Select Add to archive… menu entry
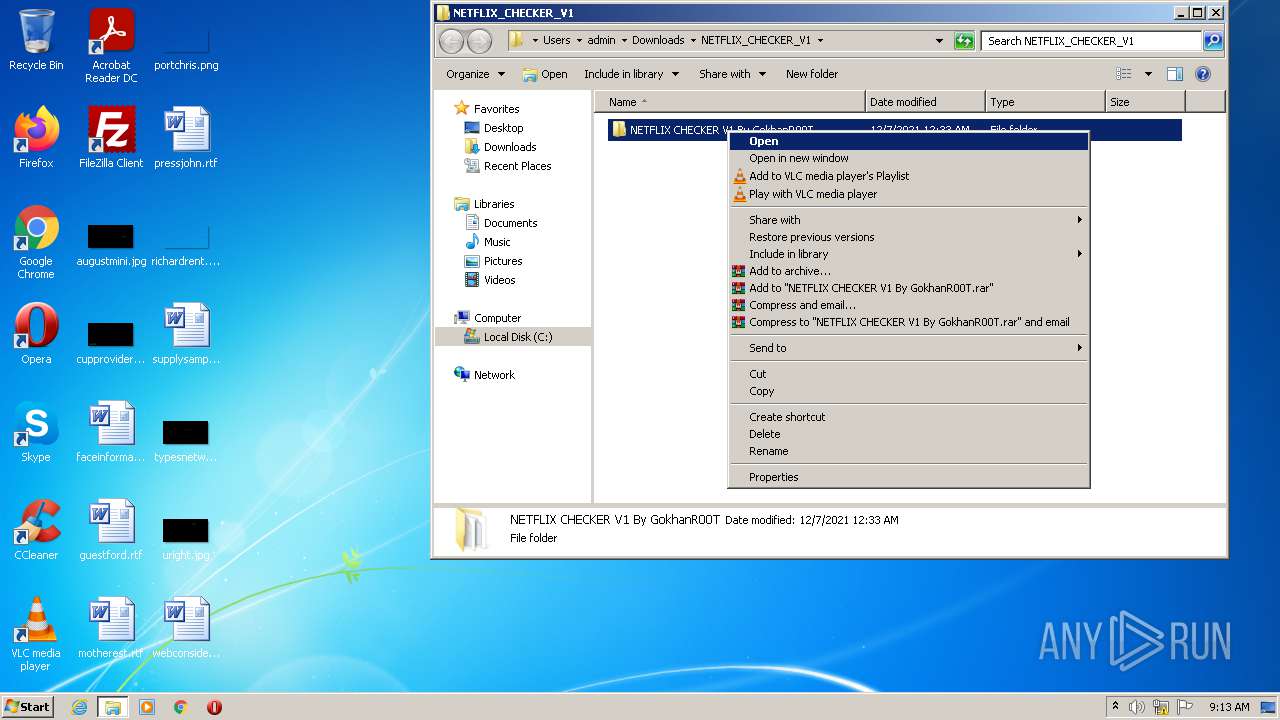Viewport: 1280px width, 720px height. click(x=790, y=271)
